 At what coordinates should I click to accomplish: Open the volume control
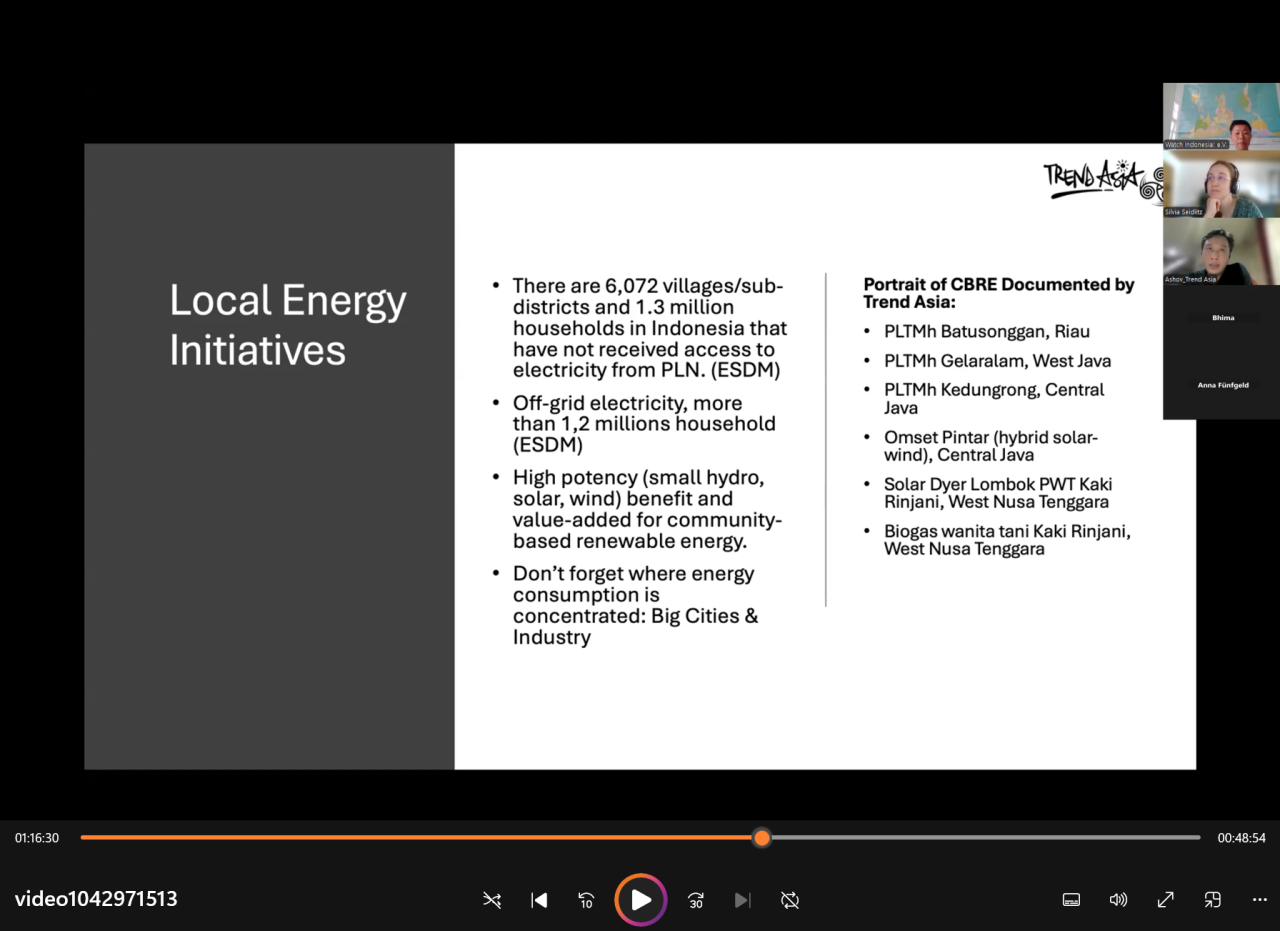tap(1118, 900)
